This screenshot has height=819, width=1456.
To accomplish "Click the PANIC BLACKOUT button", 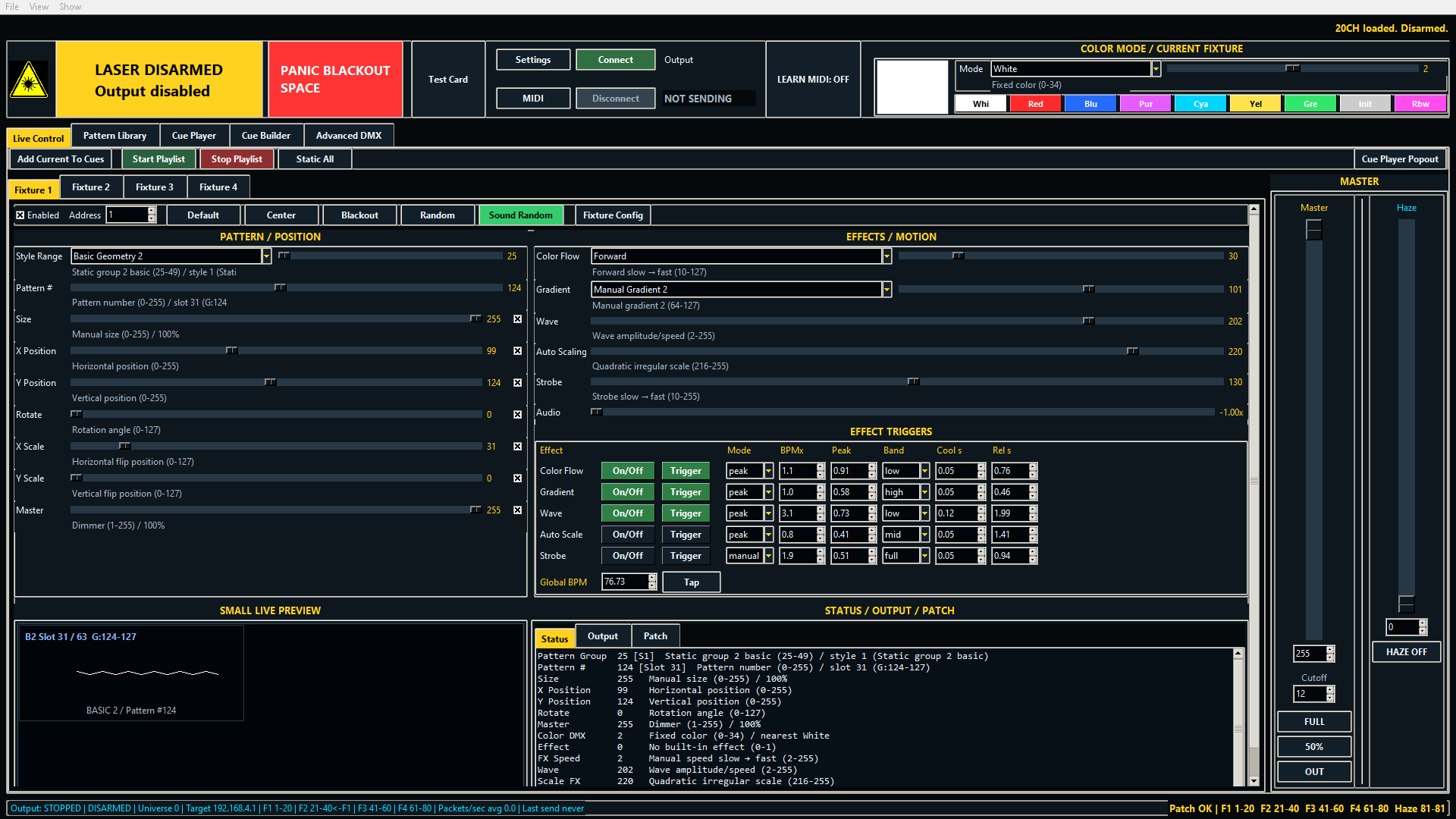I will [x=335, y=80].
